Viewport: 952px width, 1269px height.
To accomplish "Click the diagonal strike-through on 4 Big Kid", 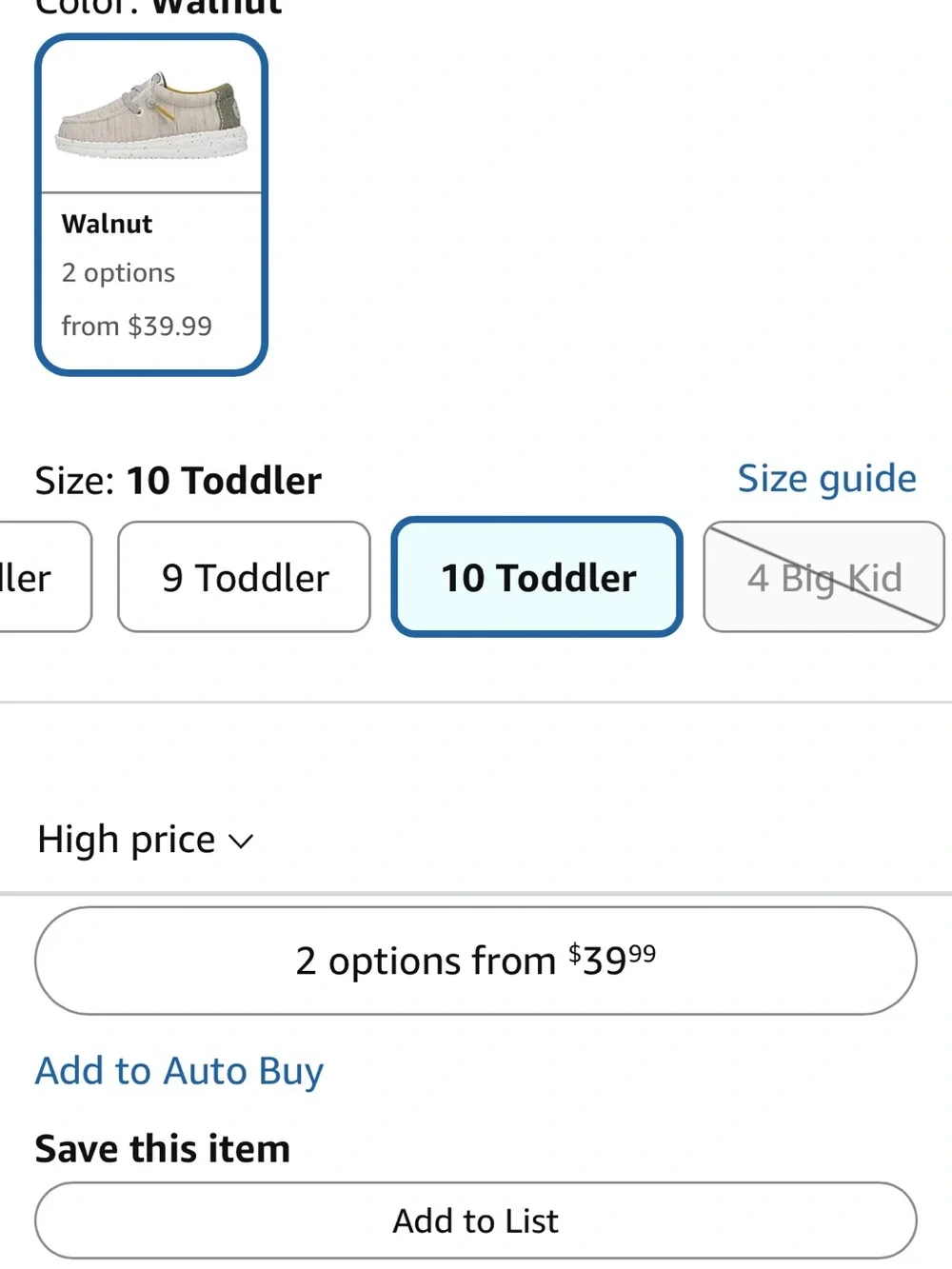I will point(824,577).
